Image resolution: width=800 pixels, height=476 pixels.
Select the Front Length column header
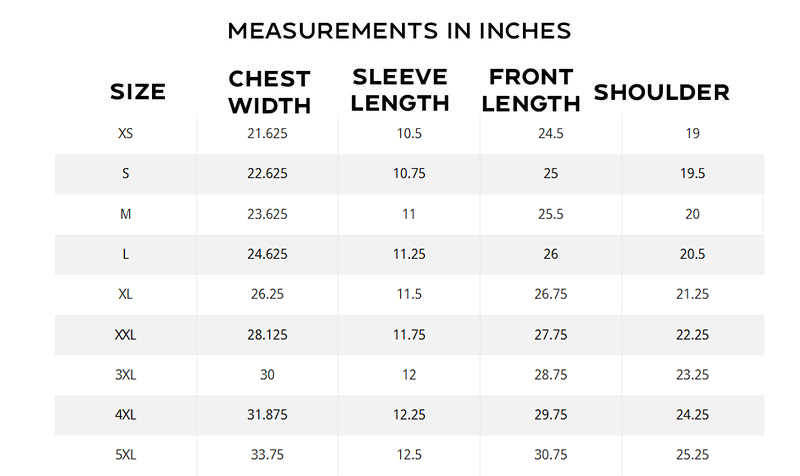coord(534,90)
